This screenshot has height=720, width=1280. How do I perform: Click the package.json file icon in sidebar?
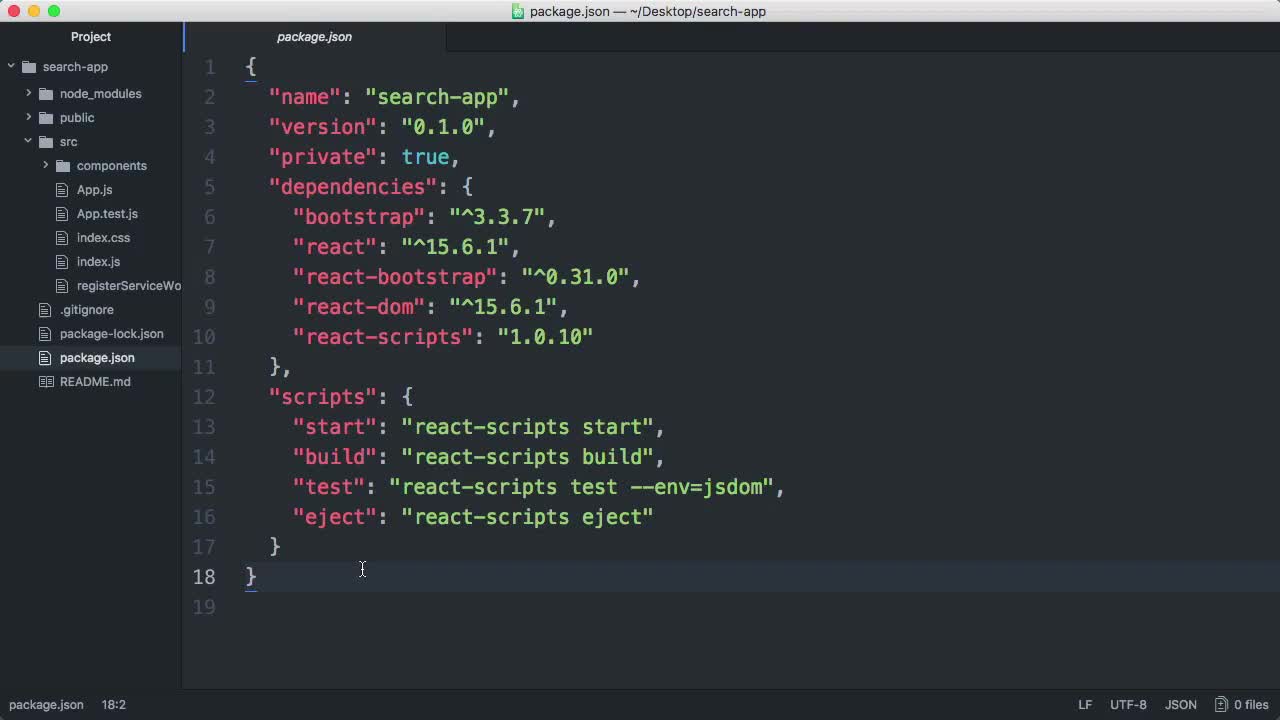click(x=45, y=357)
